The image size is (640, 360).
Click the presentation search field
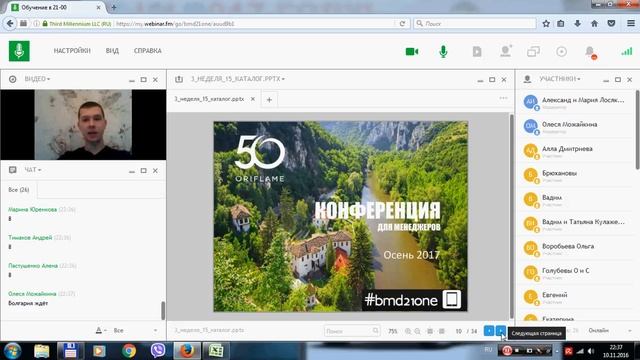pyautogui.click(x=351, y=331)
